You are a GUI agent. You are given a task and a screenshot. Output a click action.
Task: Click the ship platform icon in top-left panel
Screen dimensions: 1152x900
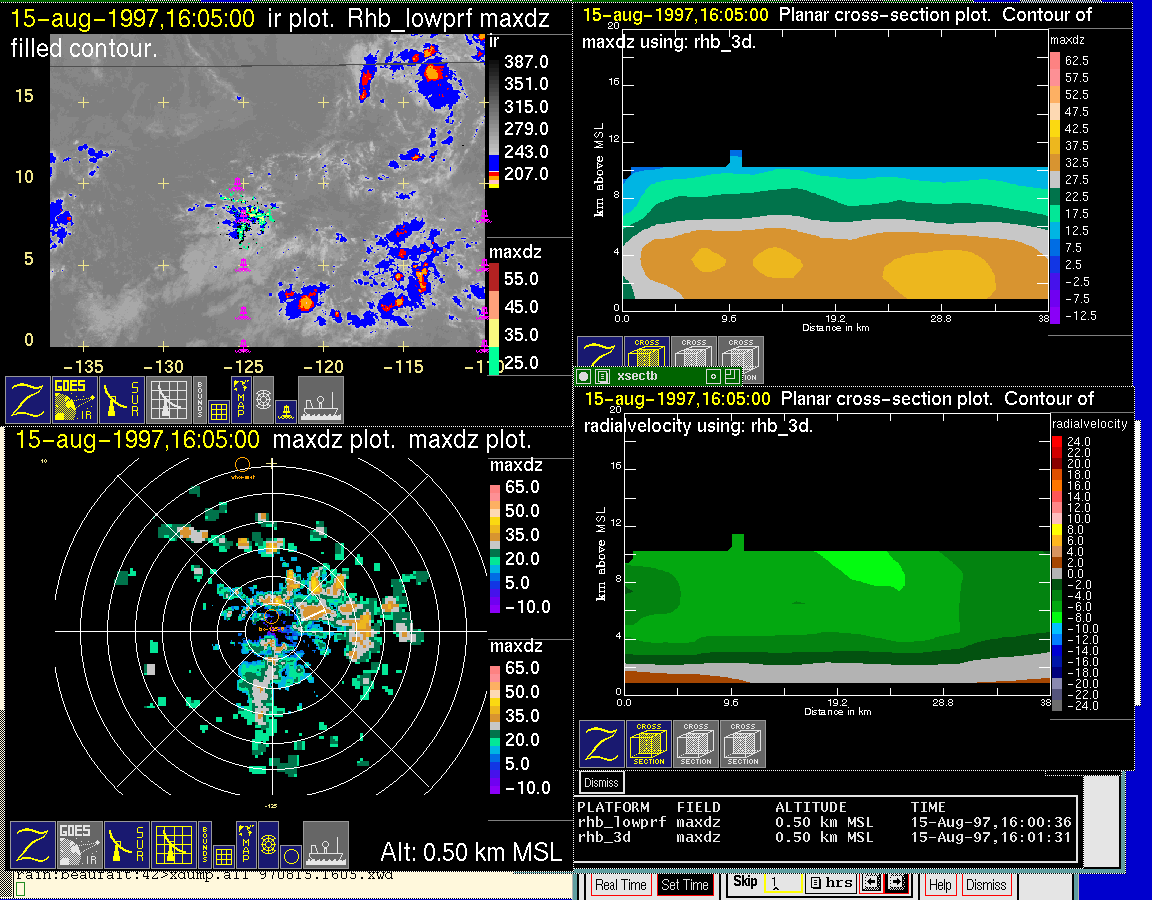pos(321,399)
